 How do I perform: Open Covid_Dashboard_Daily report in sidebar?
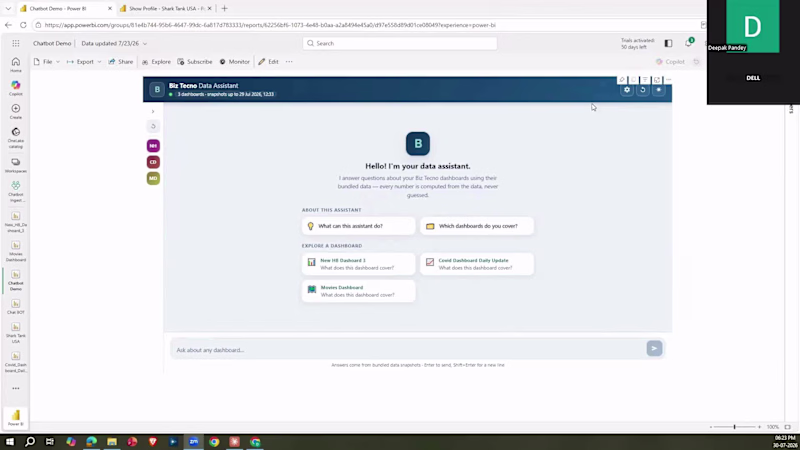tap(16, 362)
